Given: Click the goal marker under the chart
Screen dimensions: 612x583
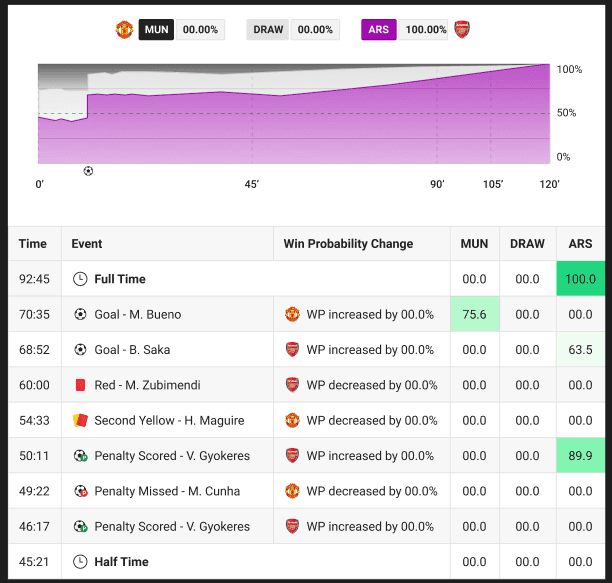Looking at the screenshot, I should pyautogui.click(x=88, y=171).
